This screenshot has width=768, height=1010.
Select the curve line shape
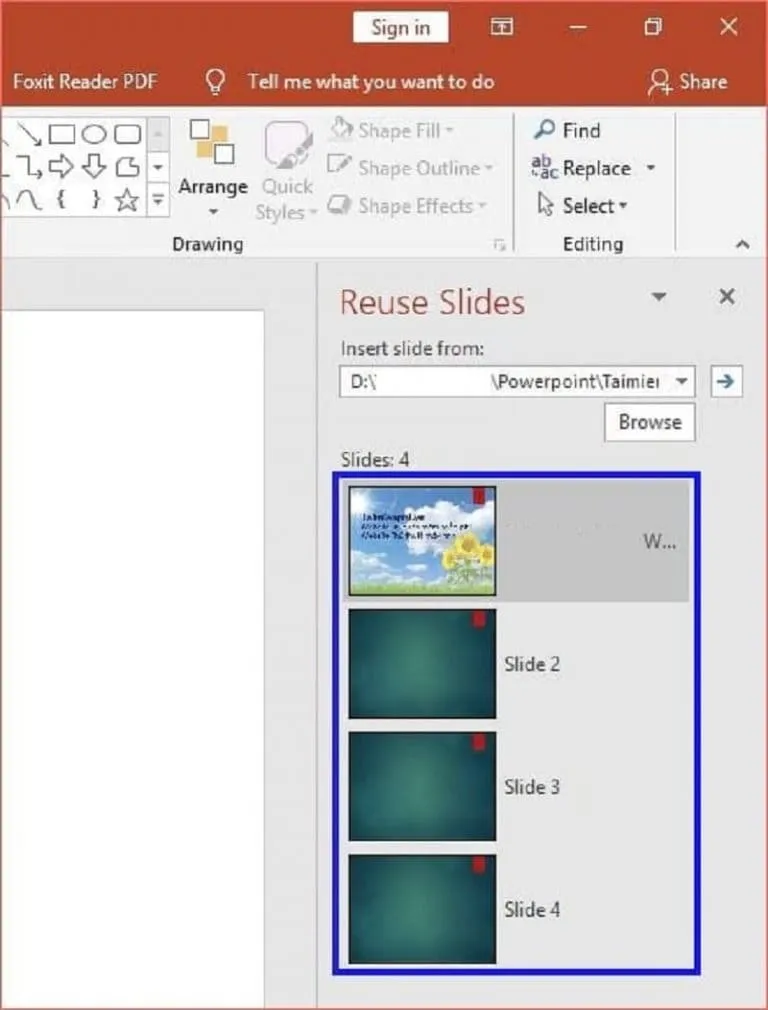[x=29, y=201]
